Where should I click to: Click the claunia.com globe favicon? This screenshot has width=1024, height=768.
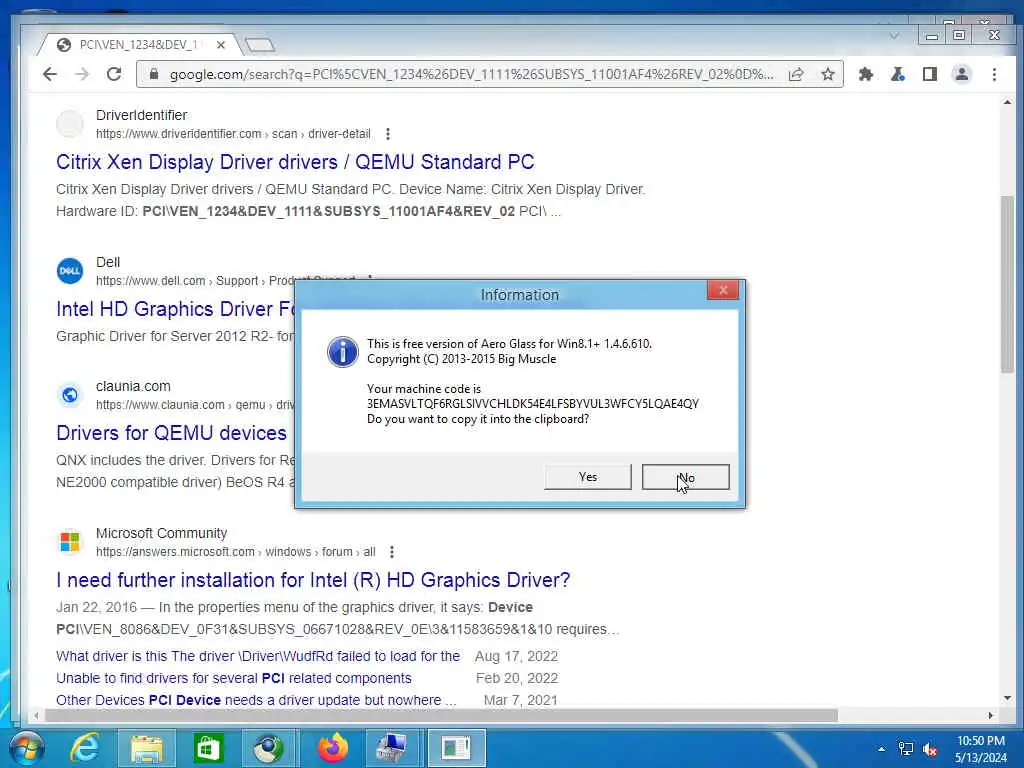click(70, 395)
